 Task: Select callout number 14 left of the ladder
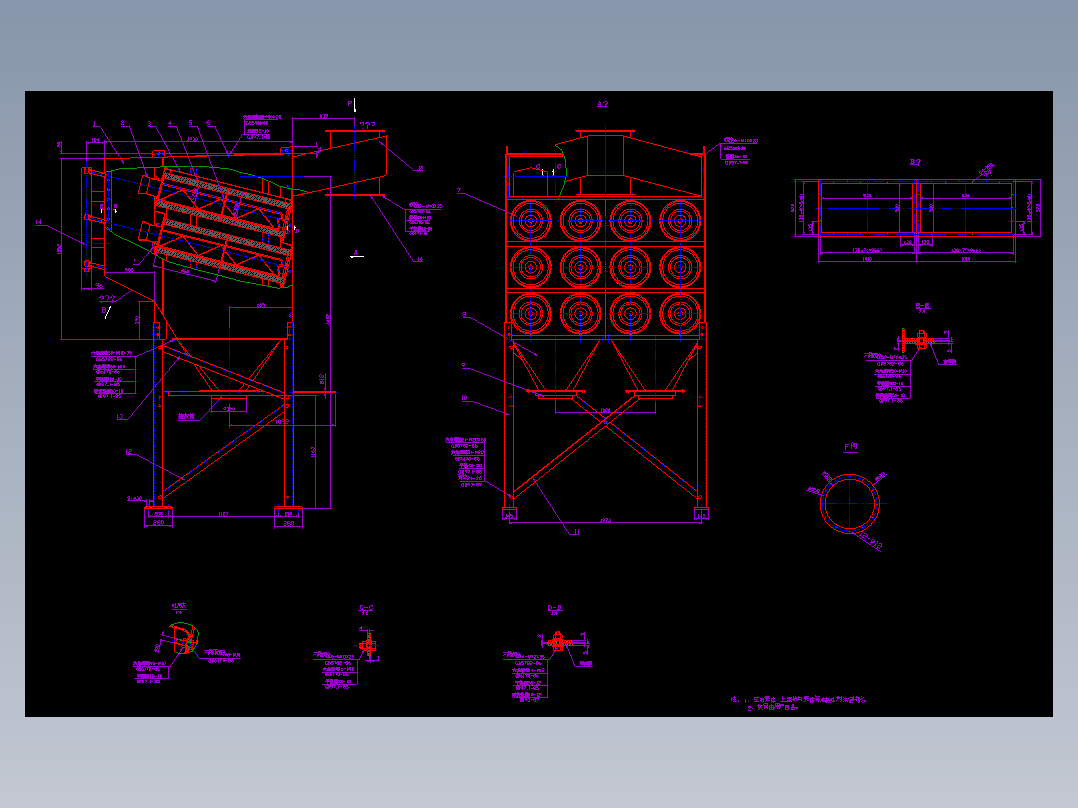[x=38, y=222]
